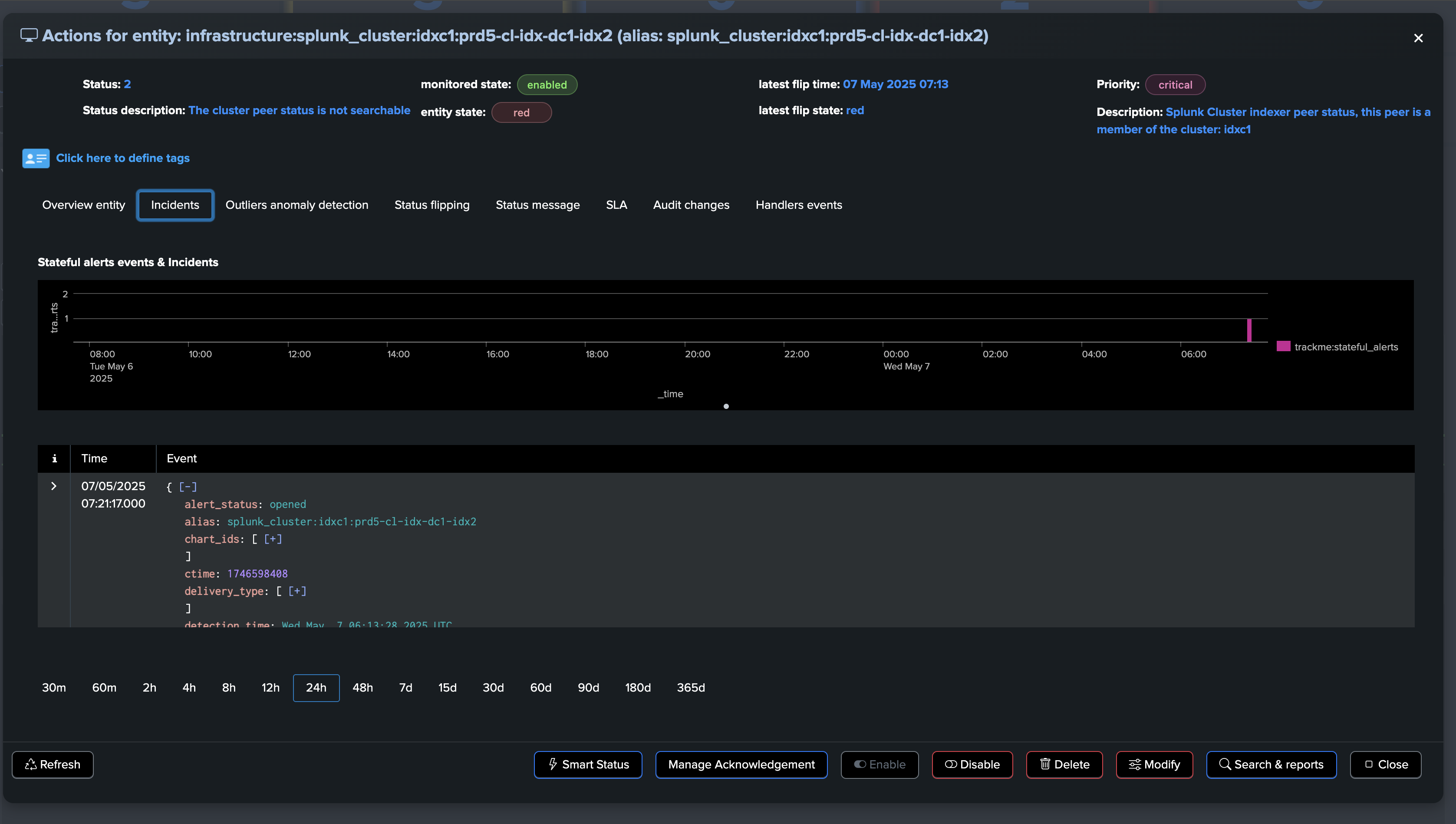The width and height of the screenshot is (1456, 824).
Task: Click the ctime value 1746598408
Action: click(x=257, y=574)
